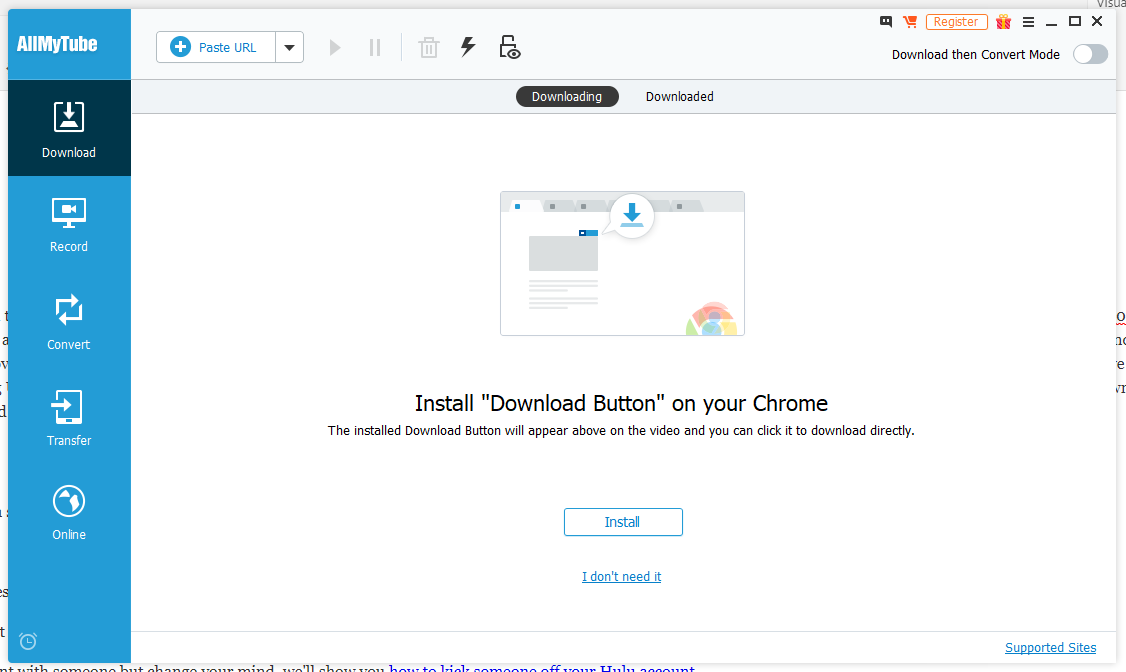Click the scheduler clock icon

click(28, 641)
